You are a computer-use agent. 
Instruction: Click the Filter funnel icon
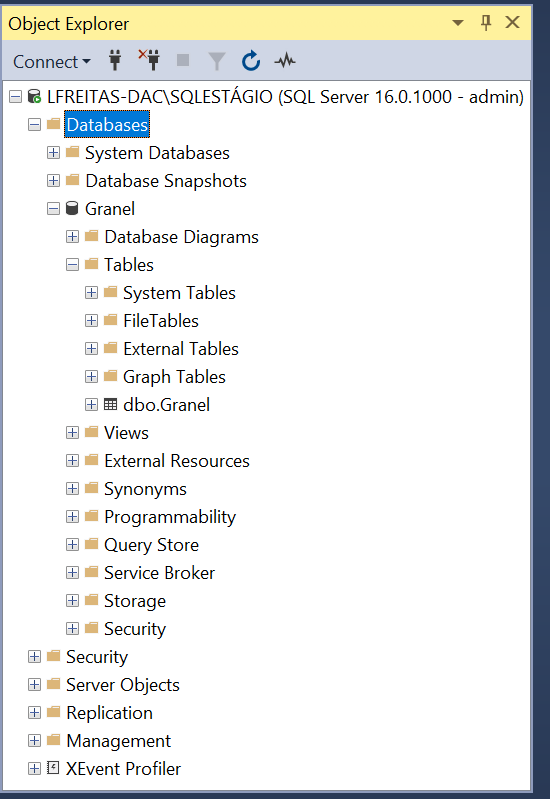(x=217, y=61)
